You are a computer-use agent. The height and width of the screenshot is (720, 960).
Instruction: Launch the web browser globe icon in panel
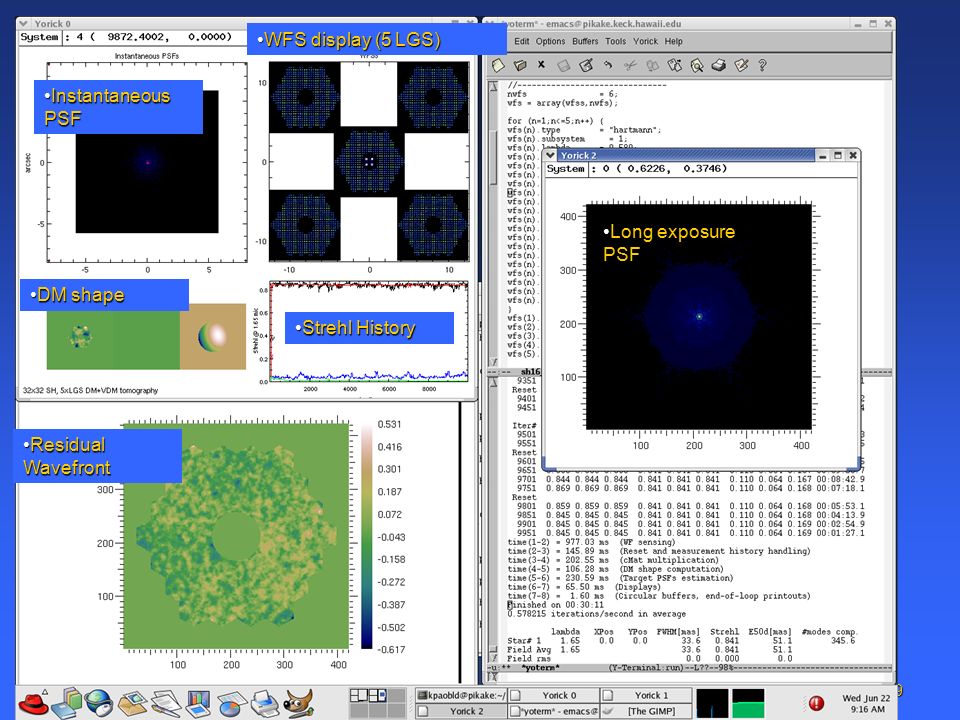99,702
